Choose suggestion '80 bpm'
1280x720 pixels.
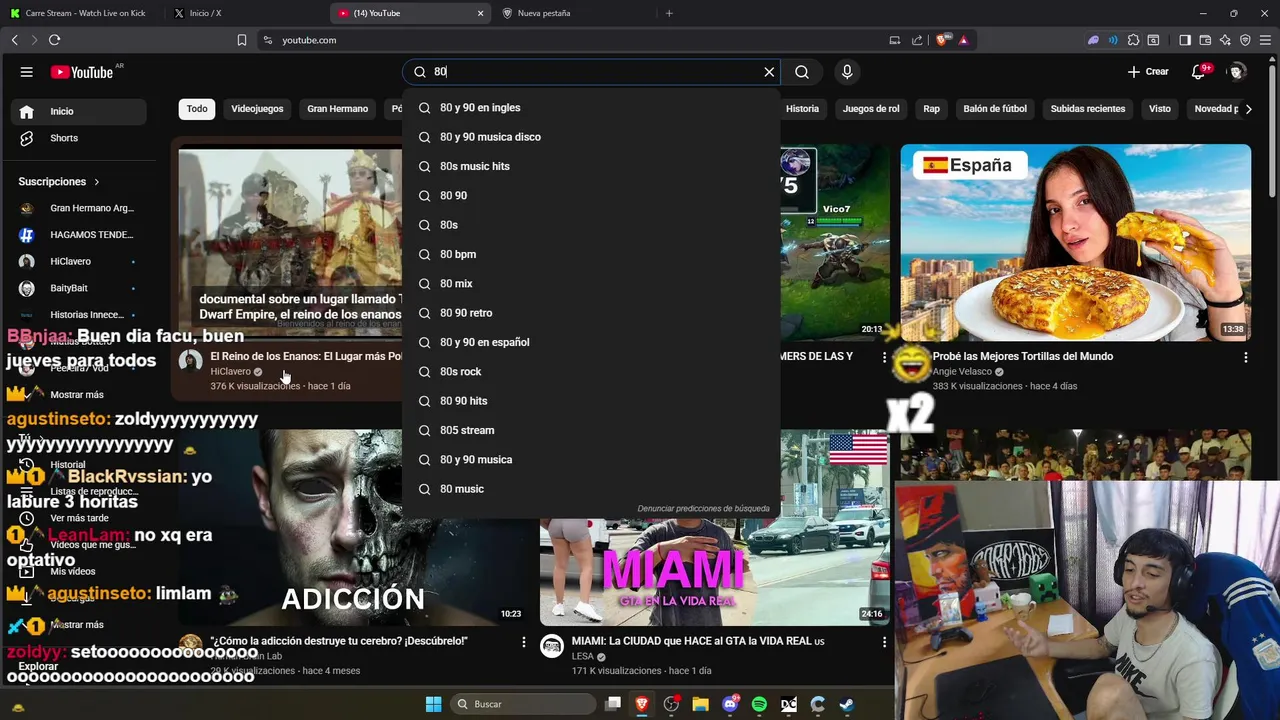tap(591, 254)
